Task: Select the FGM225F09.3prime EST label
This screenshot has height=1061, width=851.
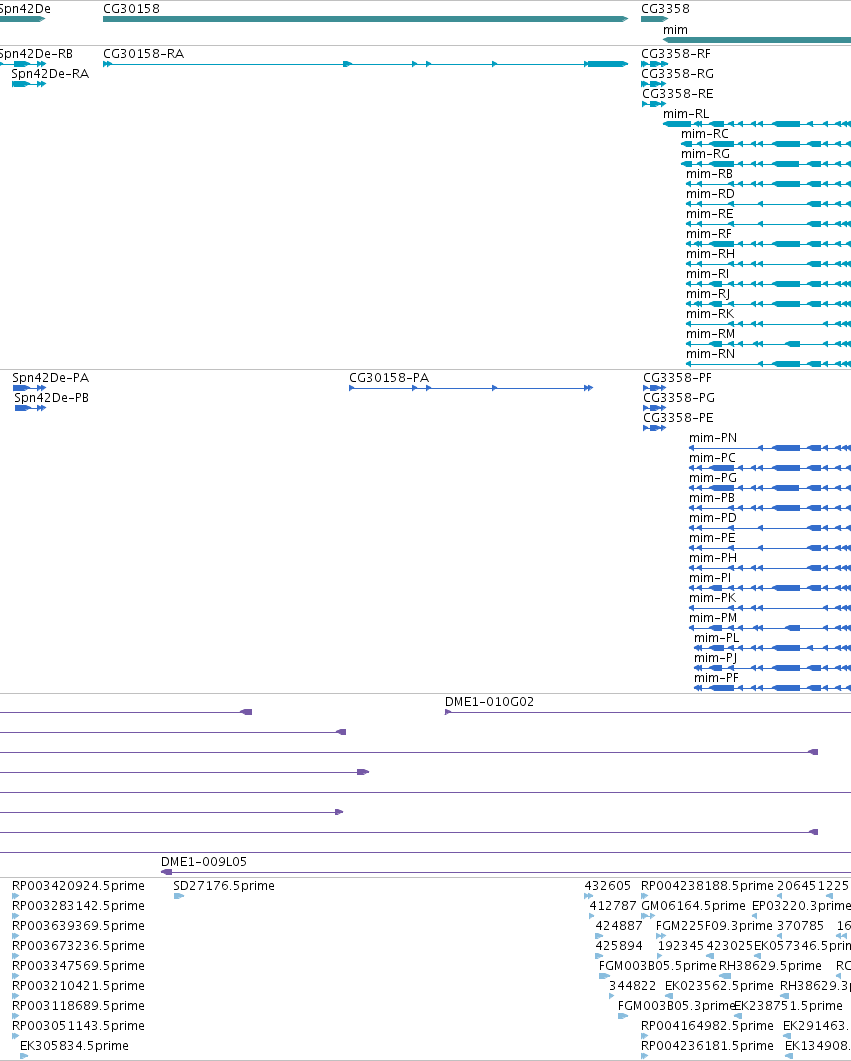Action: click(714, 926)
